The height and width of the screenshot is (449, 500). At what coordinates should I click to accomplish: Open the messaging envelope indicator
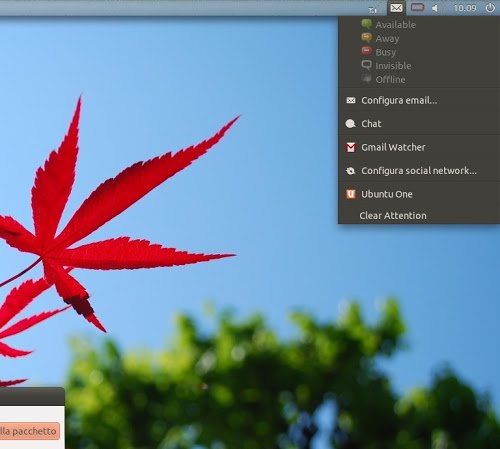coord(396,8)
